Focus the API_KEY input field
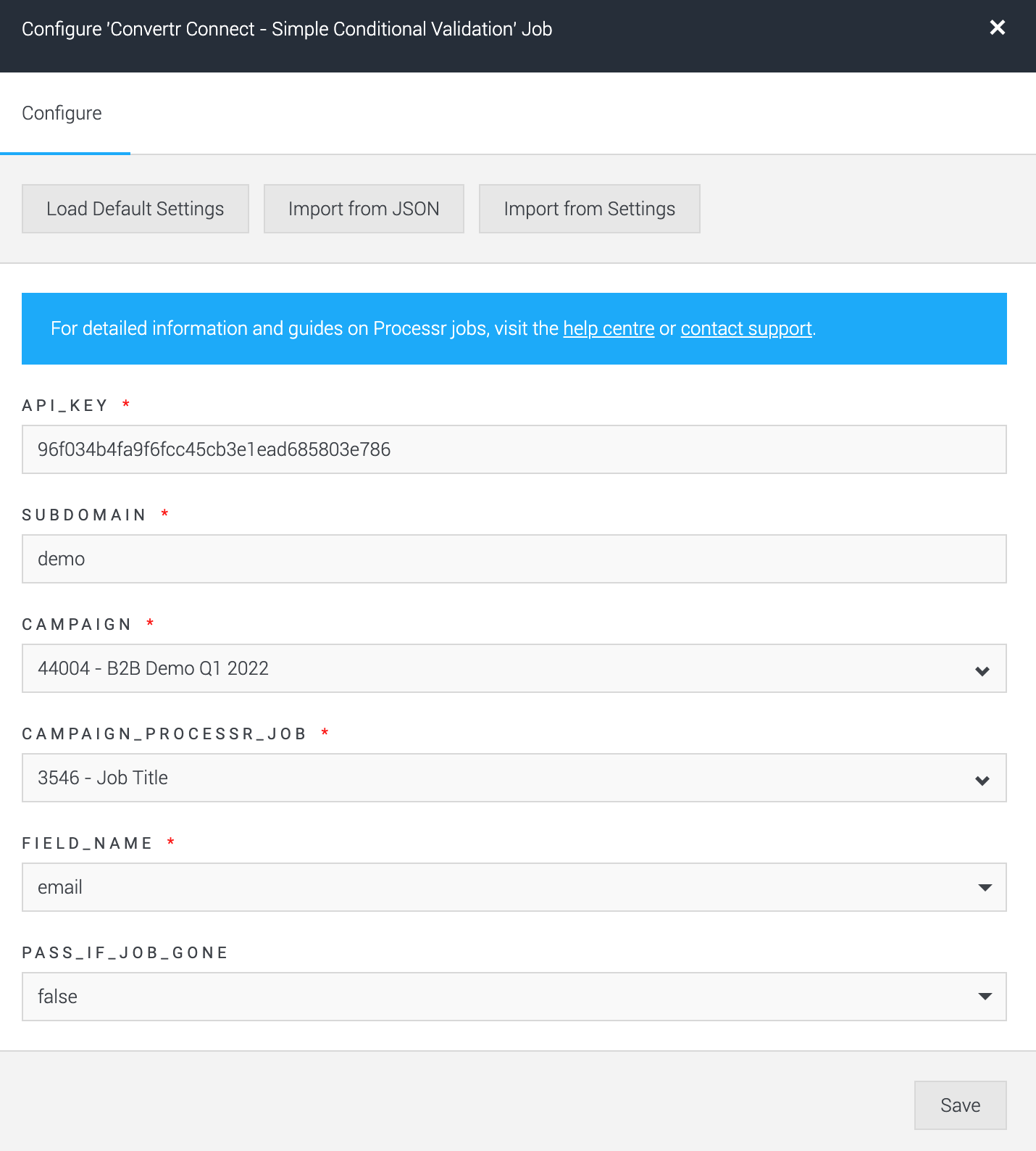The image size is (1036, 1151). point(514,449)
